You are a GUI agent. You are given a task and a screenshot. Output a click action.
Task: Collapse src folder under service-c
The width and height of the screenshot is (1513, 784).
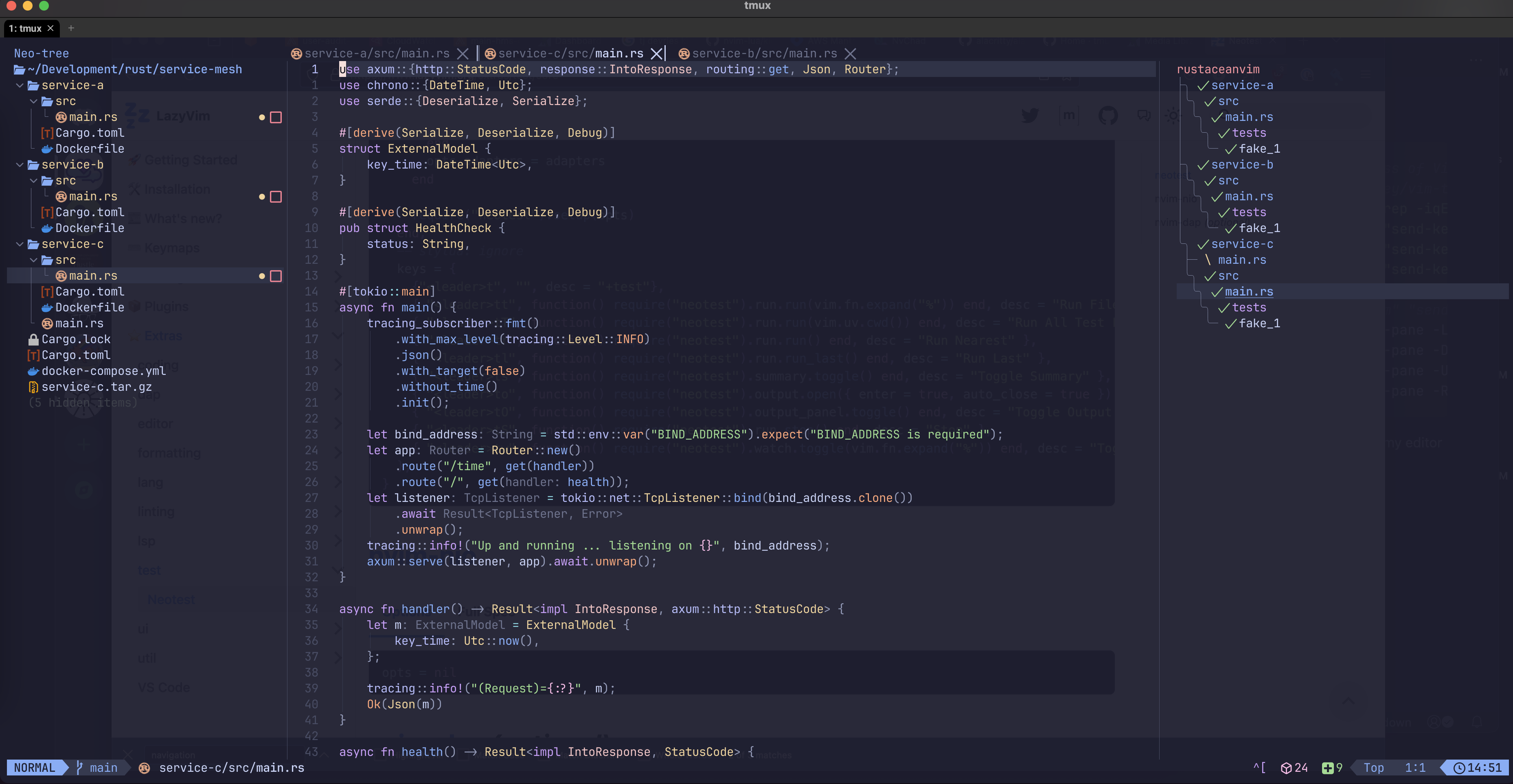tap(34, 260)
